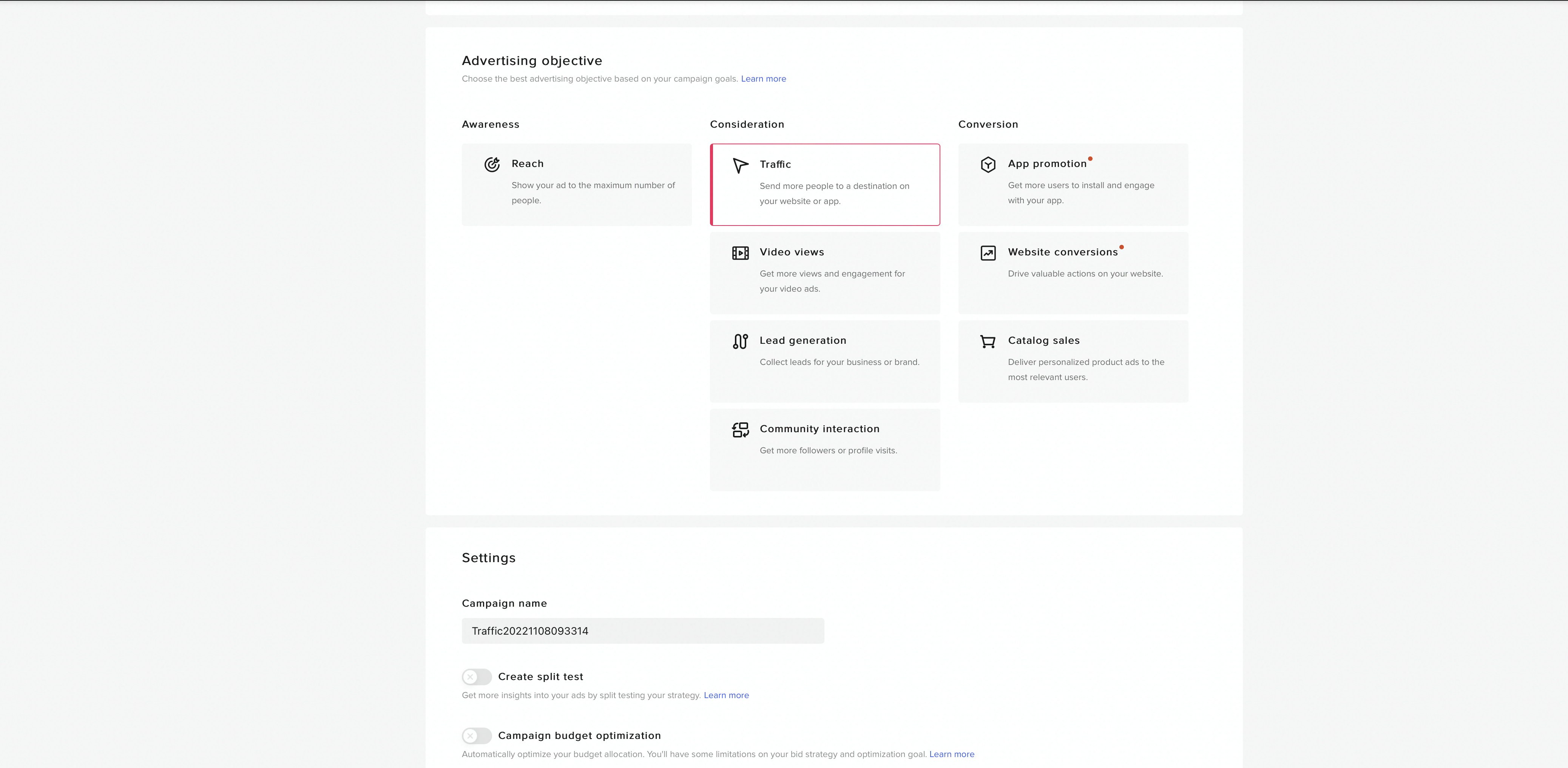This screenshot has height=768, width=1568.
Task: Click the Create split test label
Action: click(540, 677)
